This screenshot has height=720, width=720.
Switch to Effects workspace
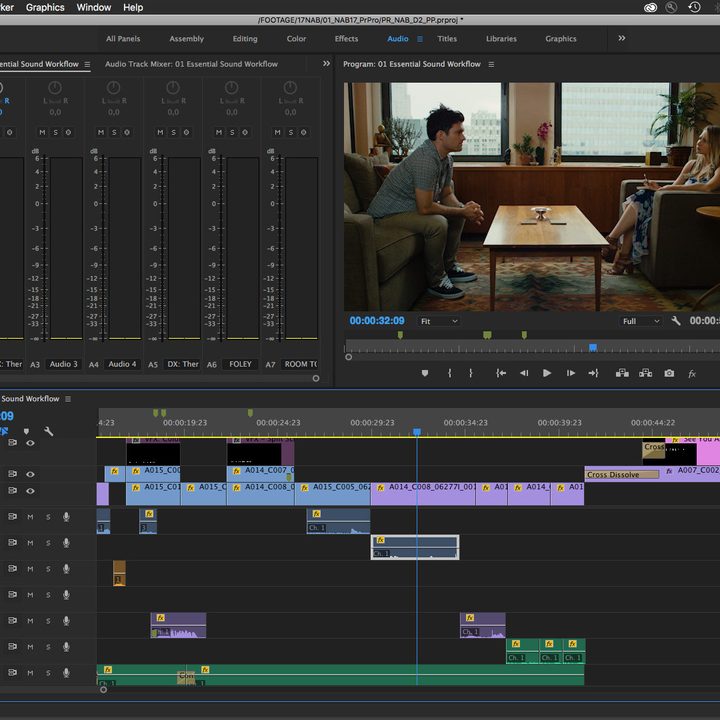coord(346,39)
